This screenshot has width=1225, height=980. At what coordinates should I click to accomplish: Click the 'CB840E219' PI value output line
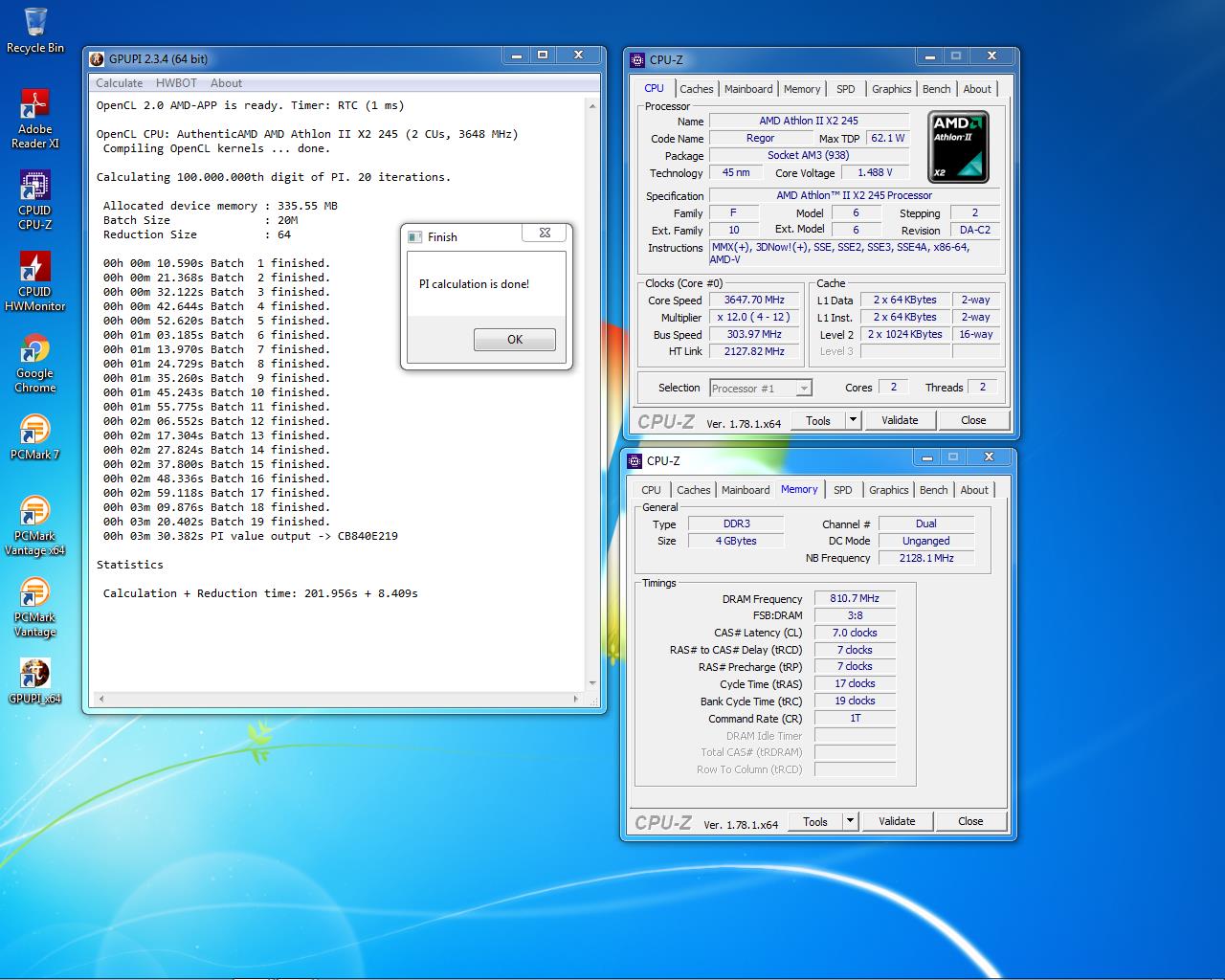[x=251, y=536]
